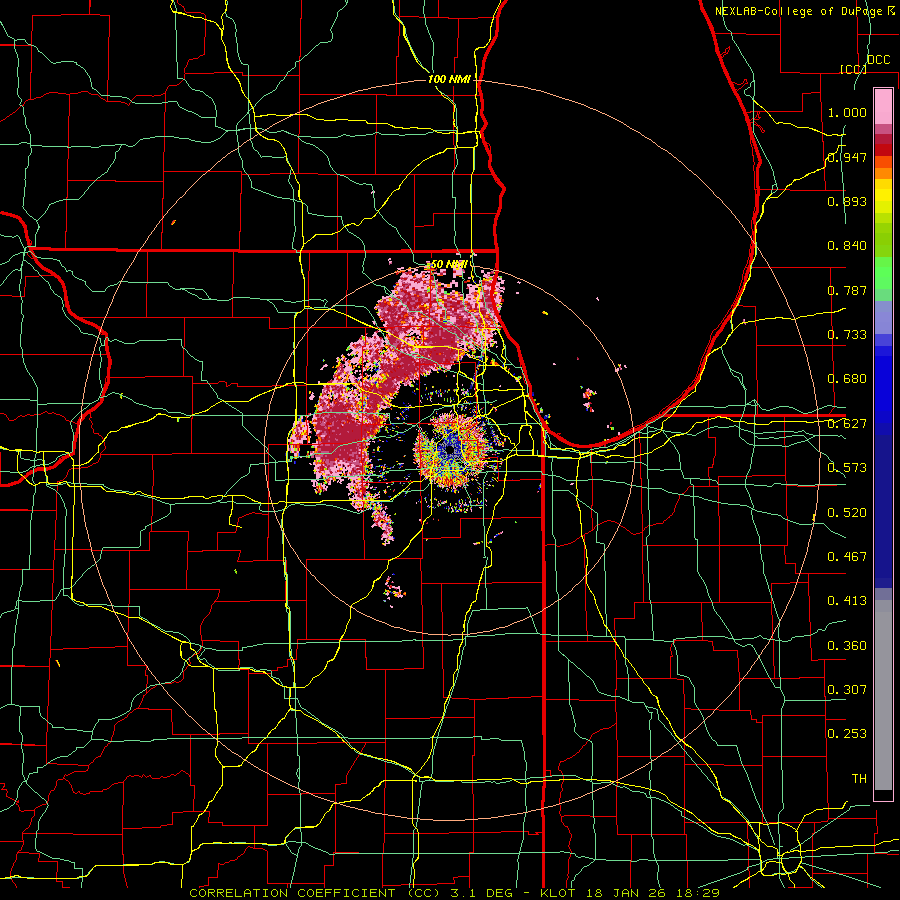The image size is (900, 900).
Task: Select the 0.680 color scale value
Action: pos(847,379)
